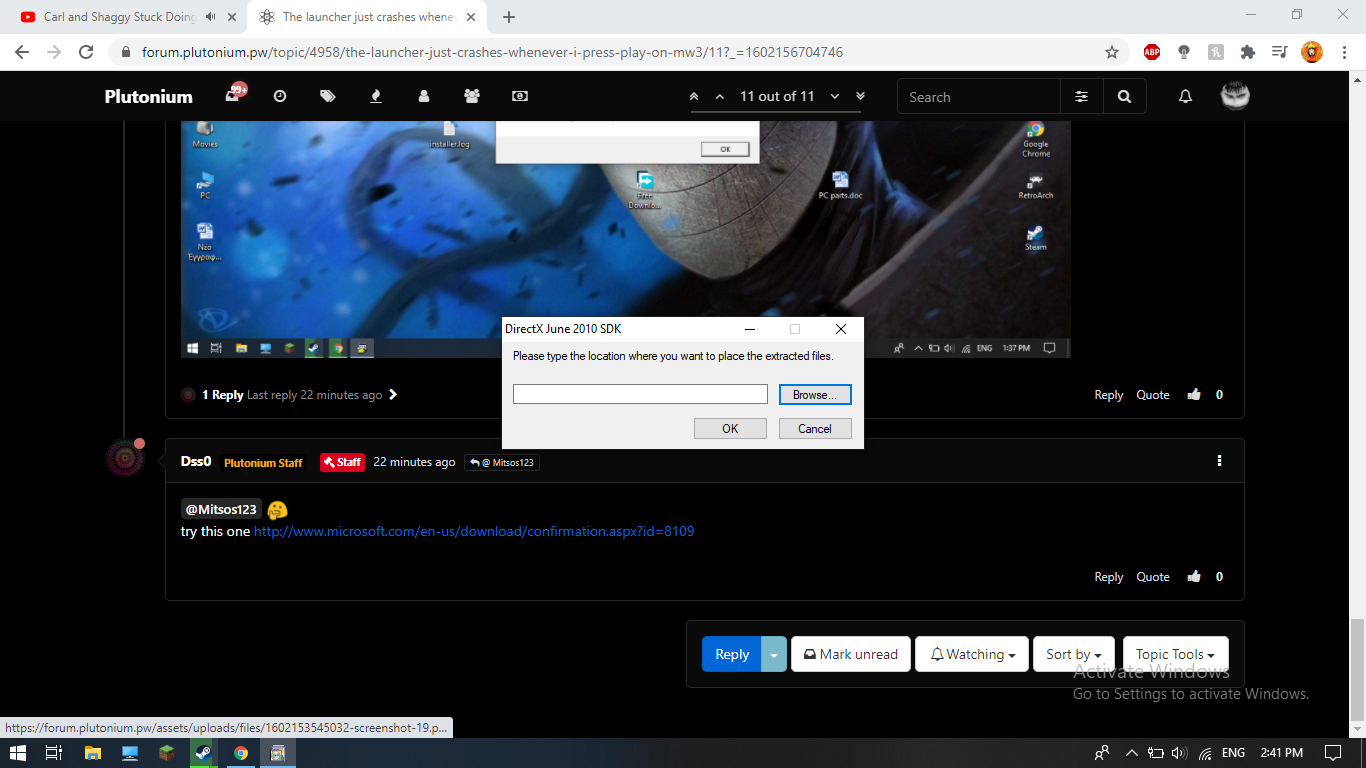This screenshot has width=1366, height=768.
Task: Upvote the screenshot post
Action: (1194, 395)
